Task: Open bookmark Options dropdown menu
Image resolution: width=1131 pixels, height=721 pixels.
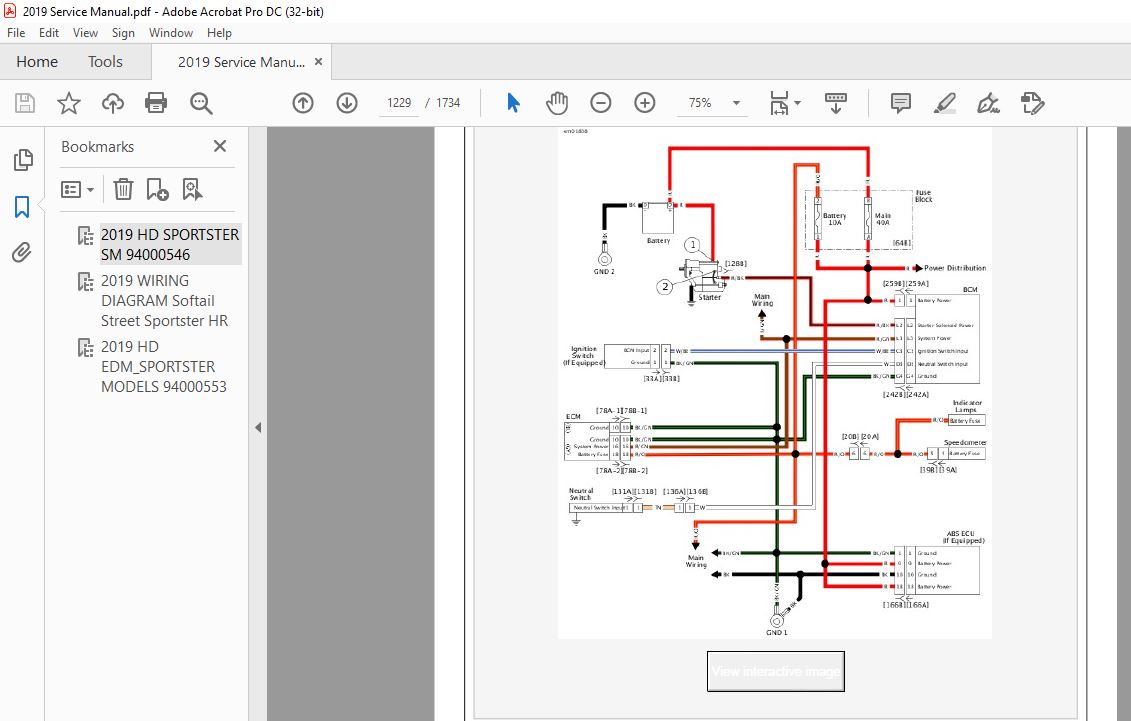Action: [77, 190]
